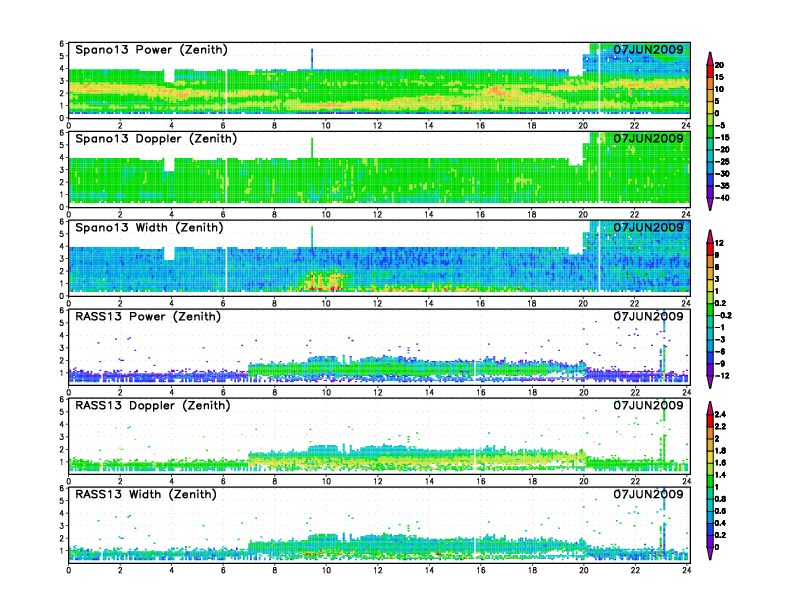792x612 pixels.
Task: Click bottom purple arrow of power colorbar
Action: (x=709, y=204)
